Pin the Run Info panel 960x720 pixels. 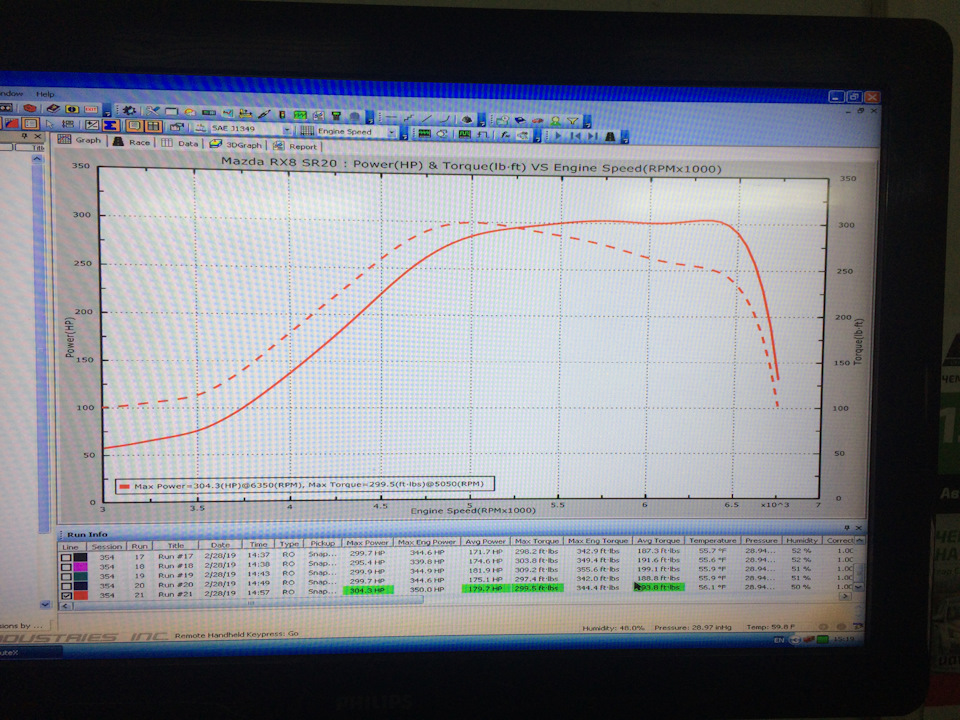click(847, 527)
